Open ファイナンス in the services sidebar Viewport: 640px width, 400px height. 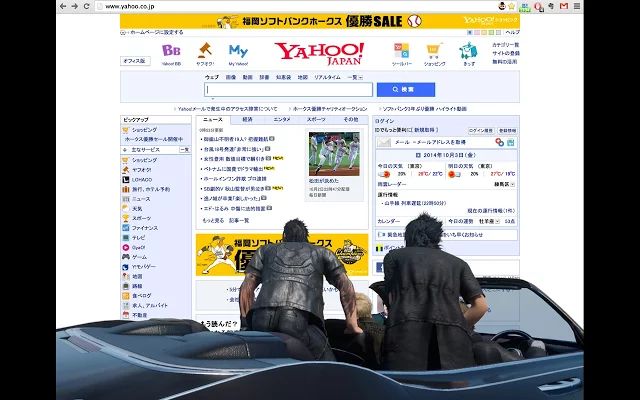click(144, 228)
